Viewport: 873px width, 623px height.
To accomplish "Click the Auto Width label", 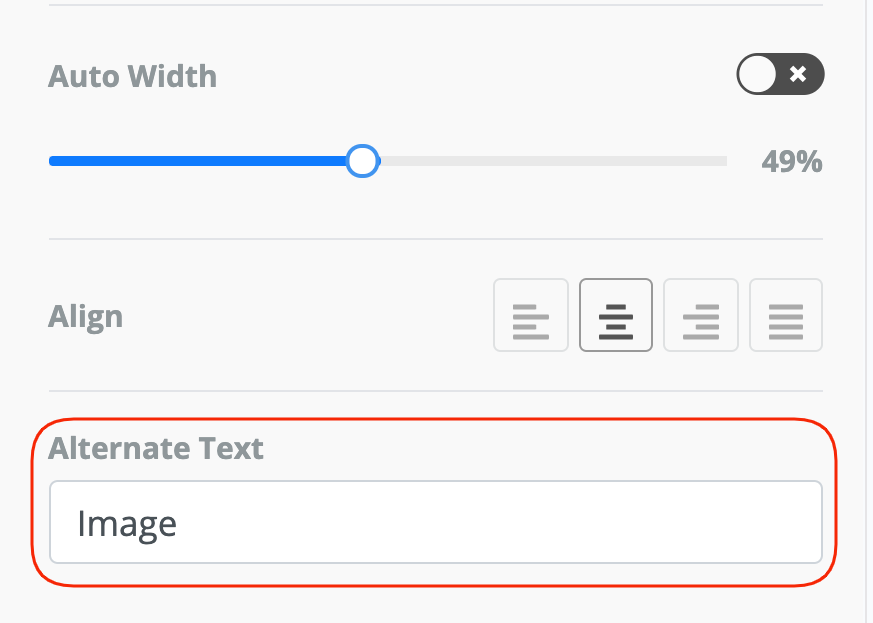I will (x=132, y=76).
